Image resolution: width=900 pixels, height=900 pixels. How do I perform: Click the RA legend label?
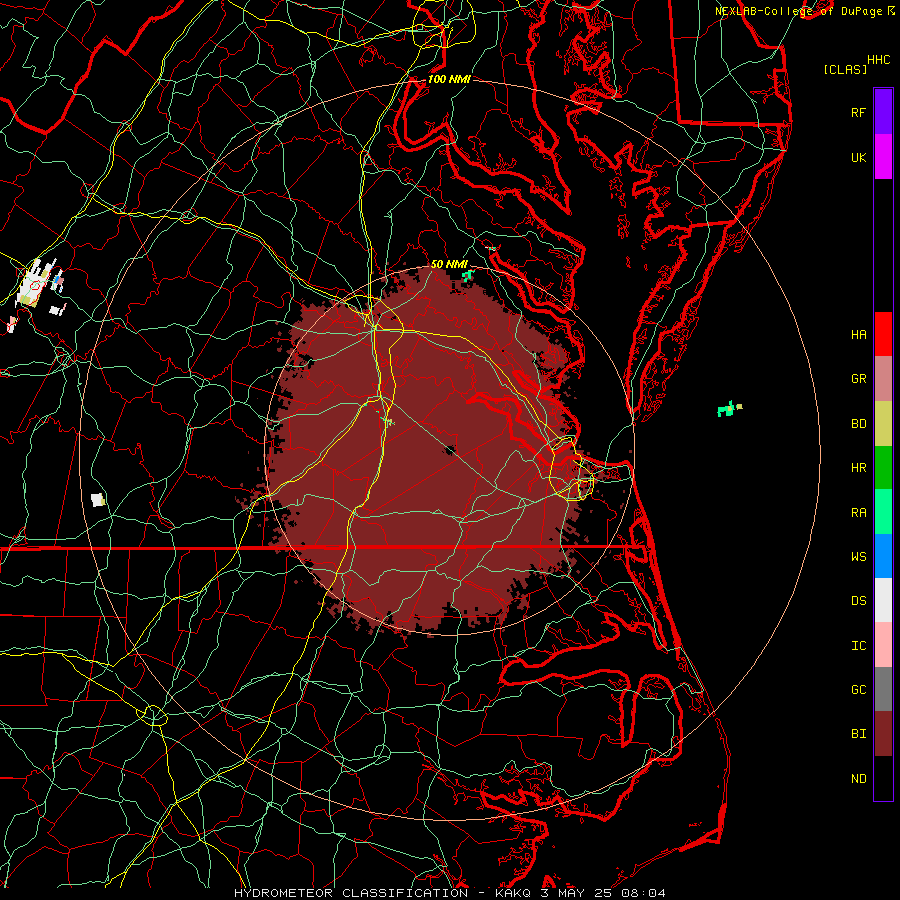pyautogui.click(x=858, y=513)
